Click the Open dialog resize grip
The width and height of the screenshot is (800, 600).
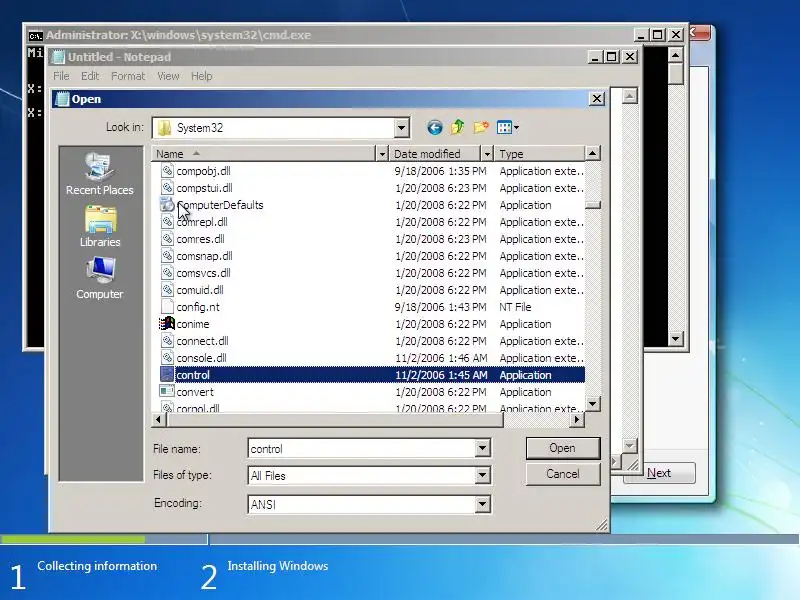pos(602,525)
